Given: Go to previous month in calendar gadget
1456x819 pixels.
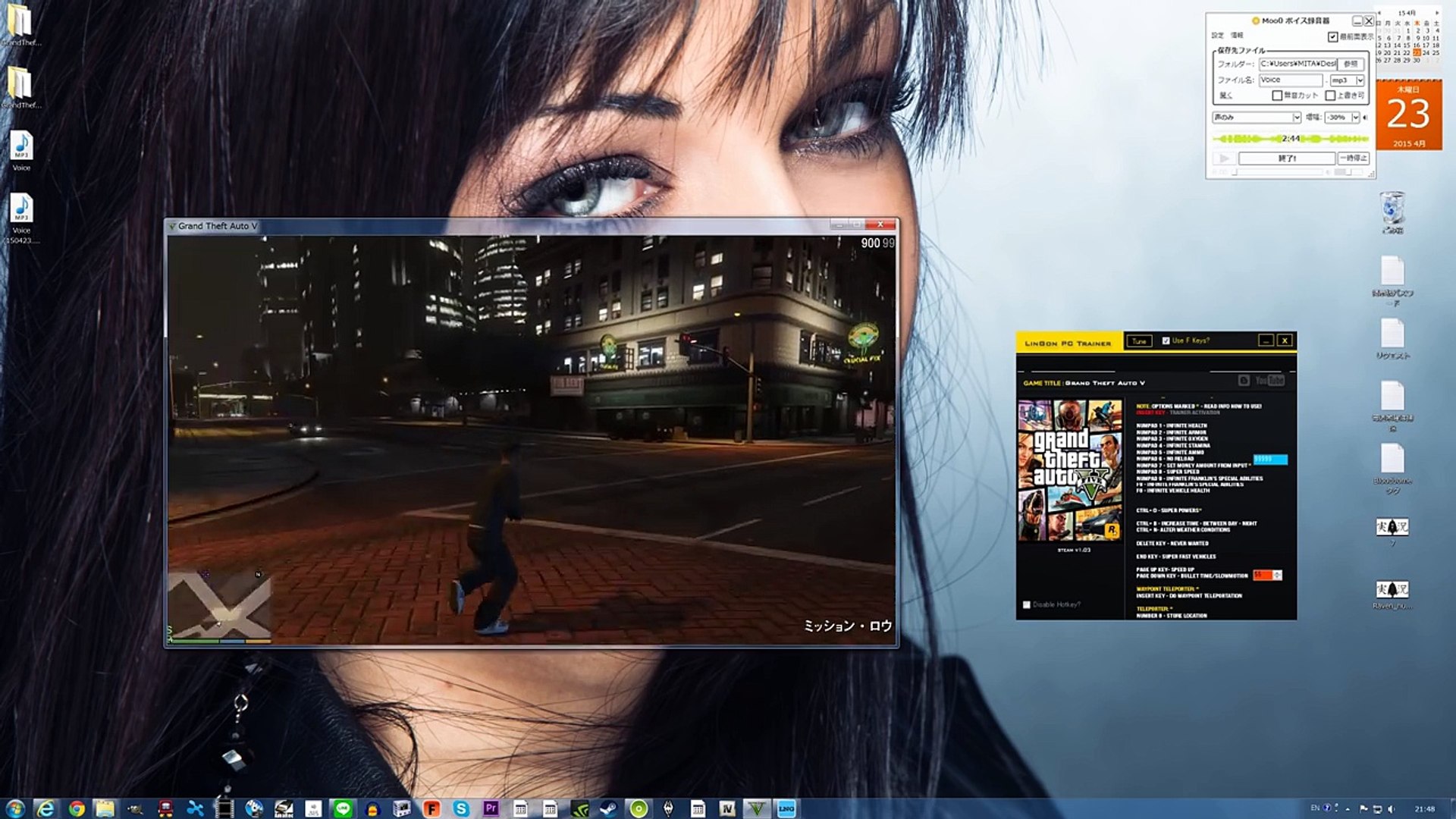Looking at the screenshot, I should click(1379, 13).
